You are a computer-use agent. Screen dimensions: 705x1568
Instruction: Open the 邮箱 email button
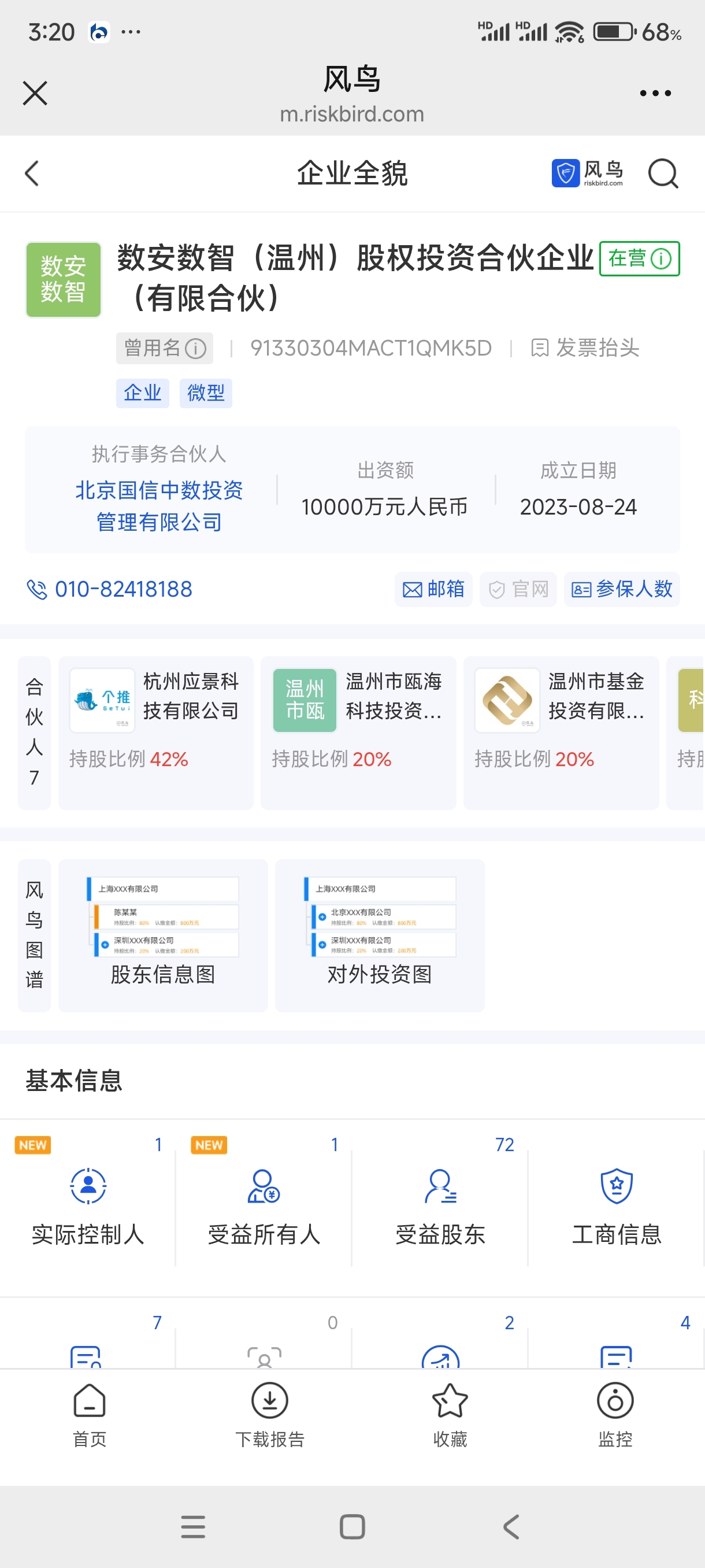pyautogui.click(x=433, y=589)
